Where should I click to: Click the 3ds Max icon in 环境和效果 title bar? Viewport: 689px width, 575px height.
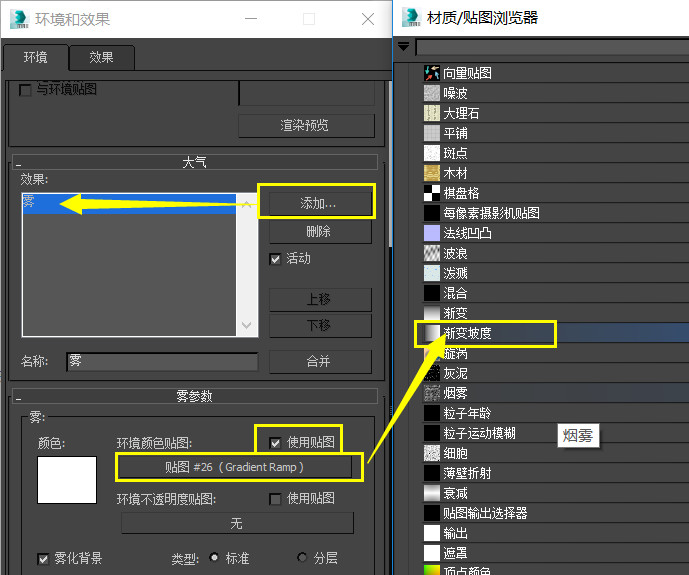(19, 19)
